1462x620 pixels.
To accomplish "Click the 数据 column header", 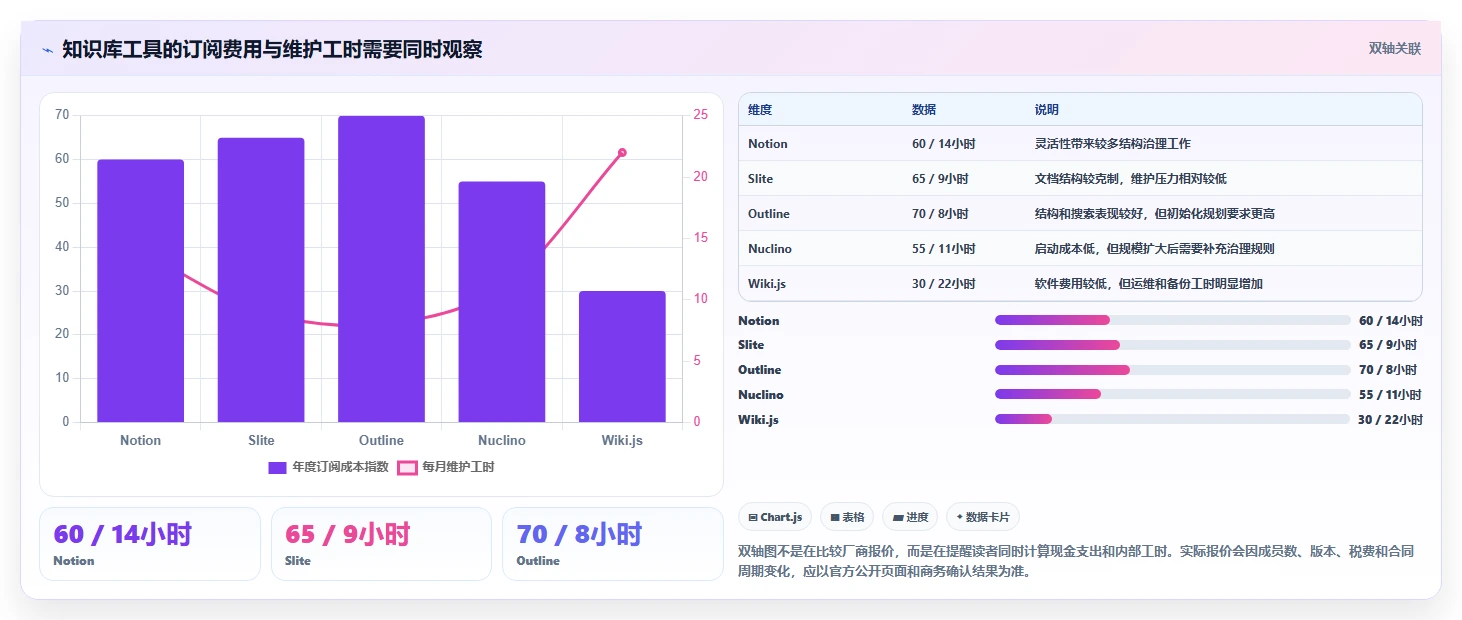I will pos(924,110).
